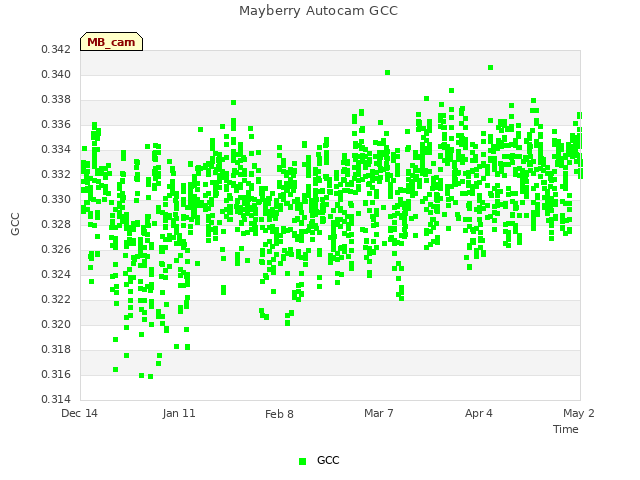The width and height of the screenshot is (640, 480).
Task: Click the chart title Mayberry Autocam GCC
Action: pyautogui.click(x=318, y=11)
